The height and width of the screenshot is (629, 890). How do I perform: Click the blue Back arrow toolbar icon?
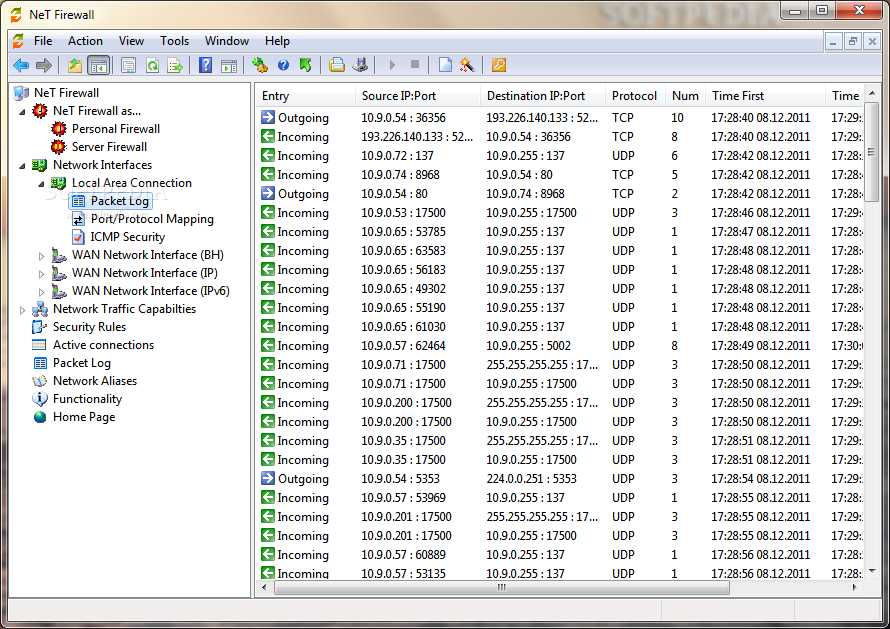21,65
